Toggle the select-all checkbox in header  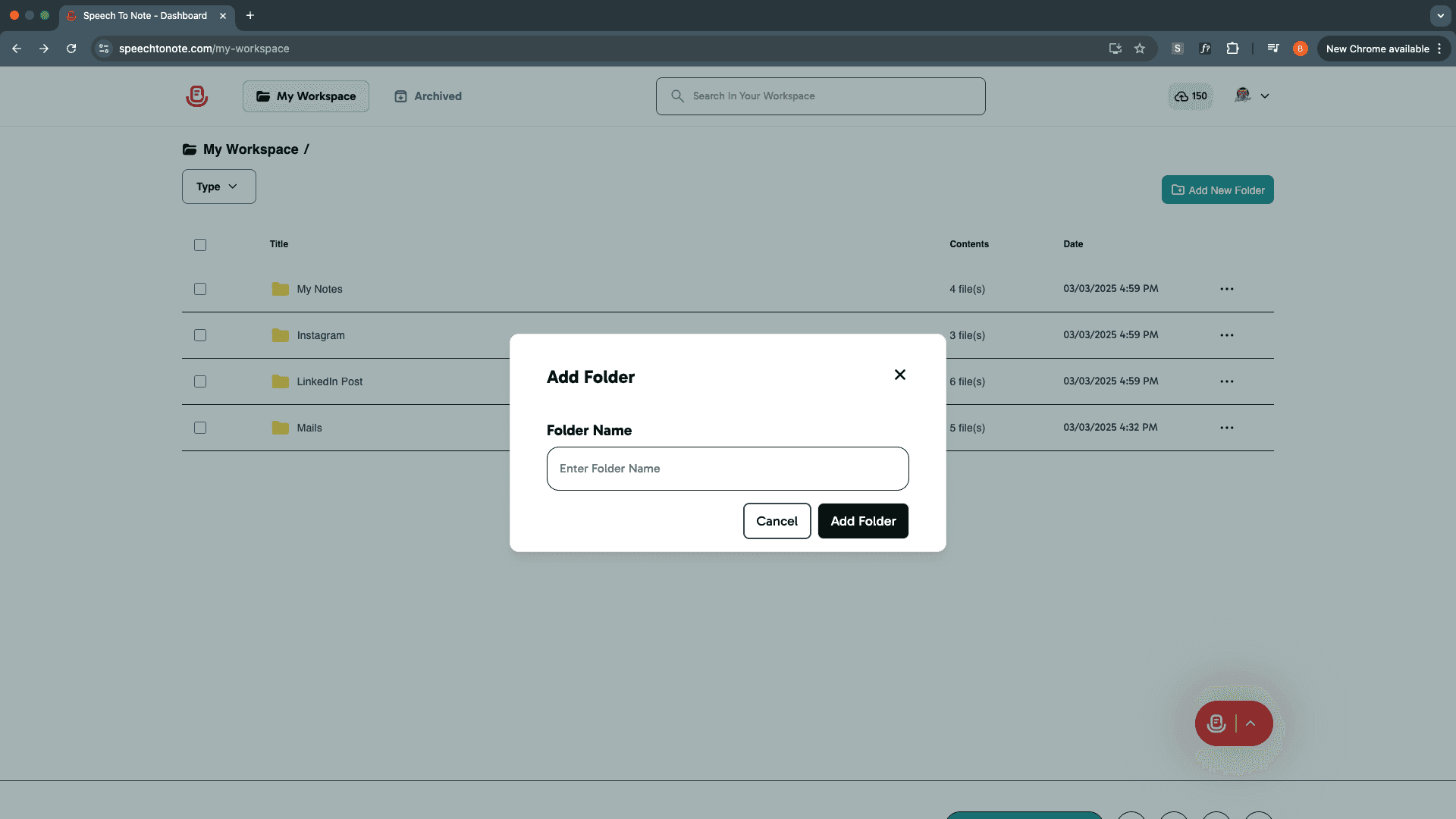click(200, 245)
